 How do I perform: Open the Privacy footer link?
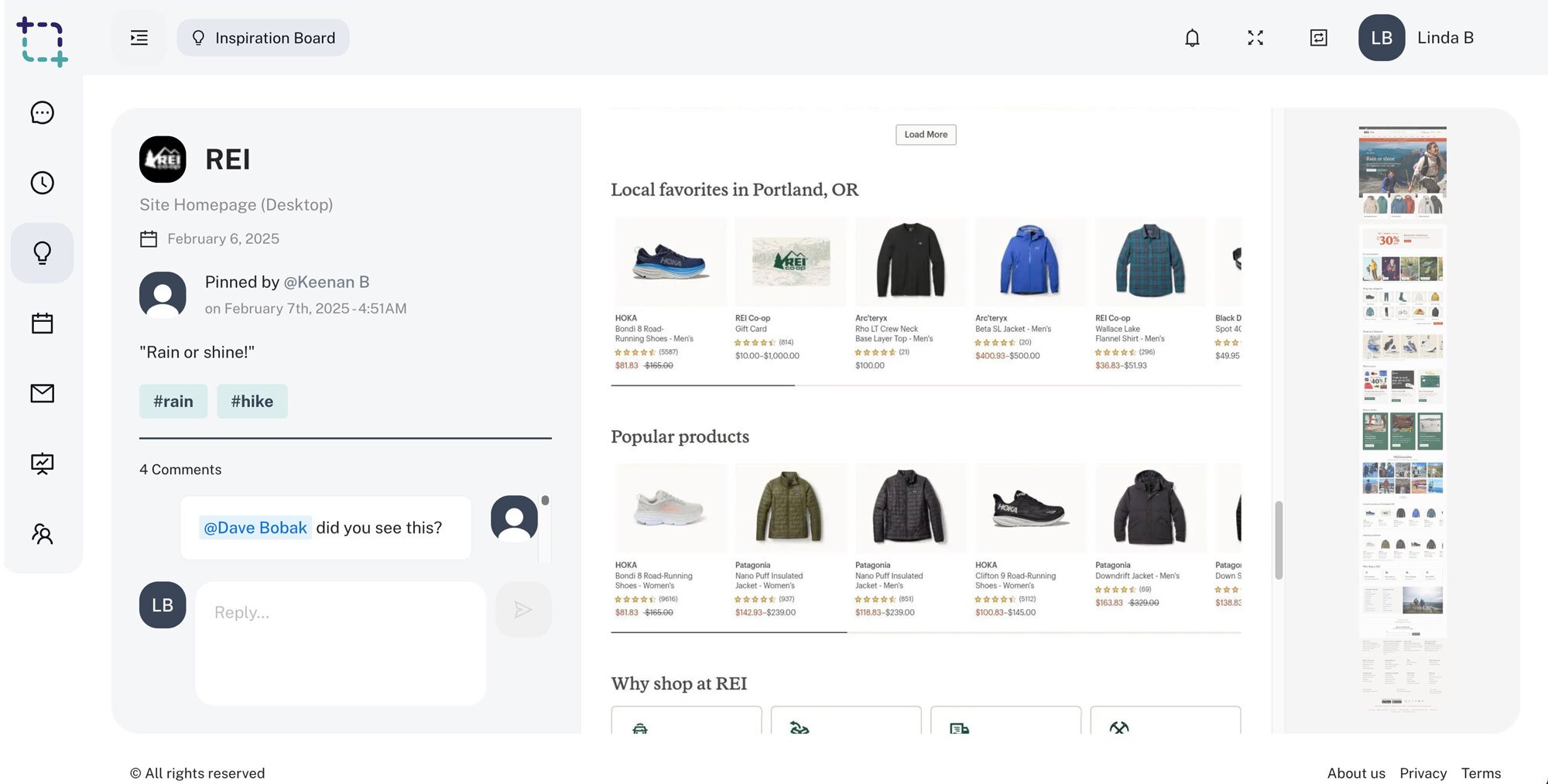(x=1423, y=773)
